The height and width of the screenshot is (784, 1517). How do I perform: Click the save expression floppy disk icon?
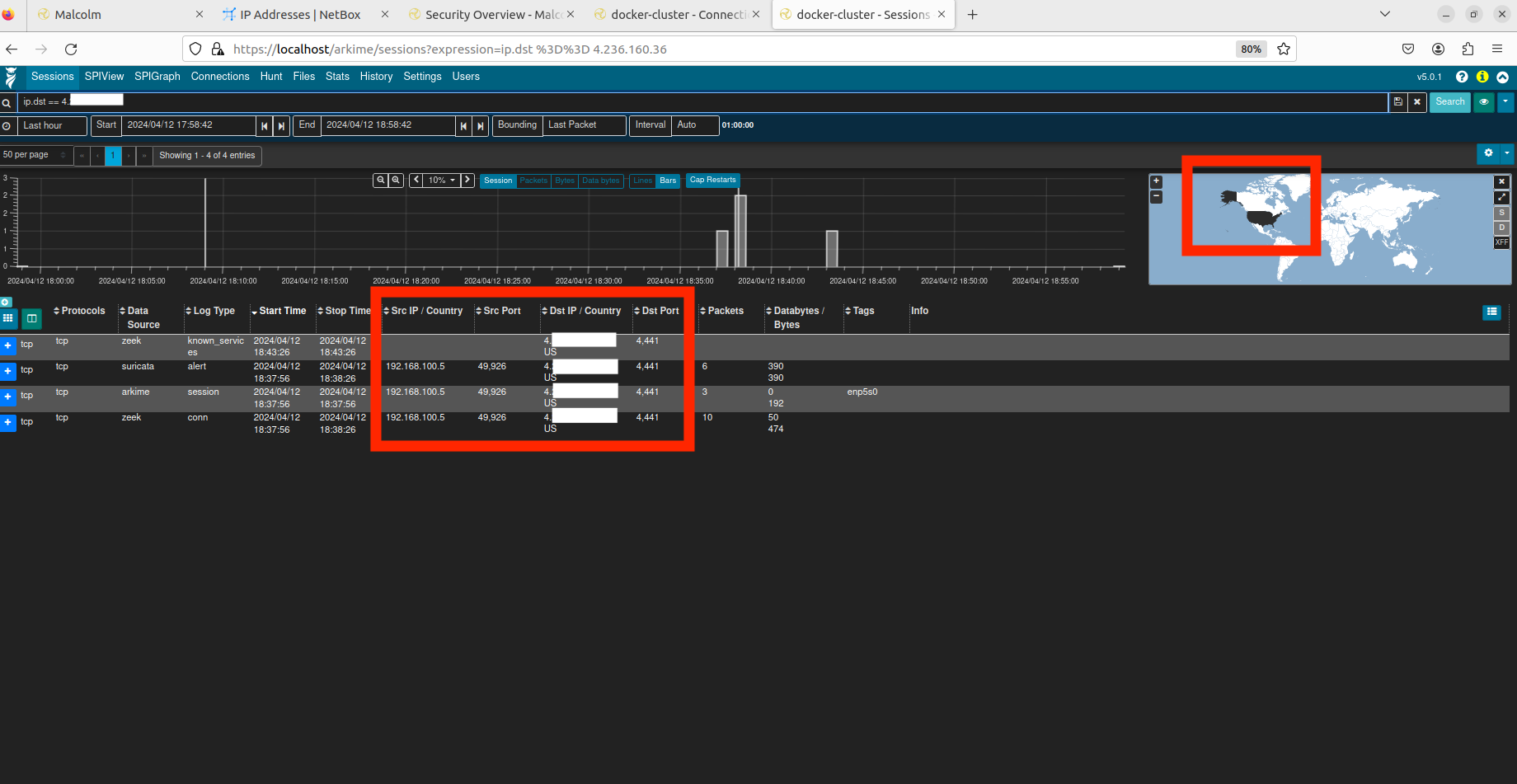click(x=1397, y=102)
